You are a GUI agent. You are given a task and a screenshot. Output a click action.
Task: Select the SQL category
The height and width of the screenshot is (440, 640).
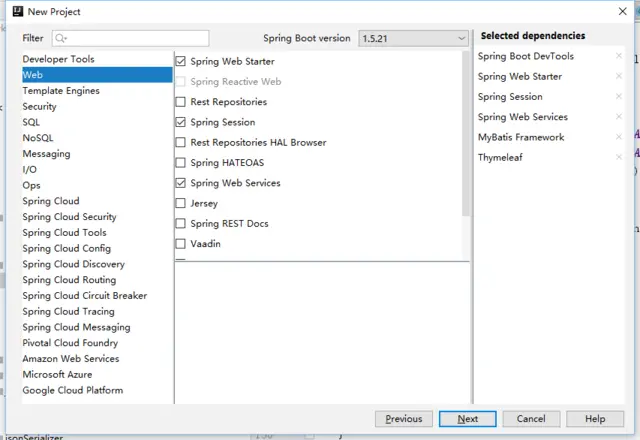coord(97,122)
